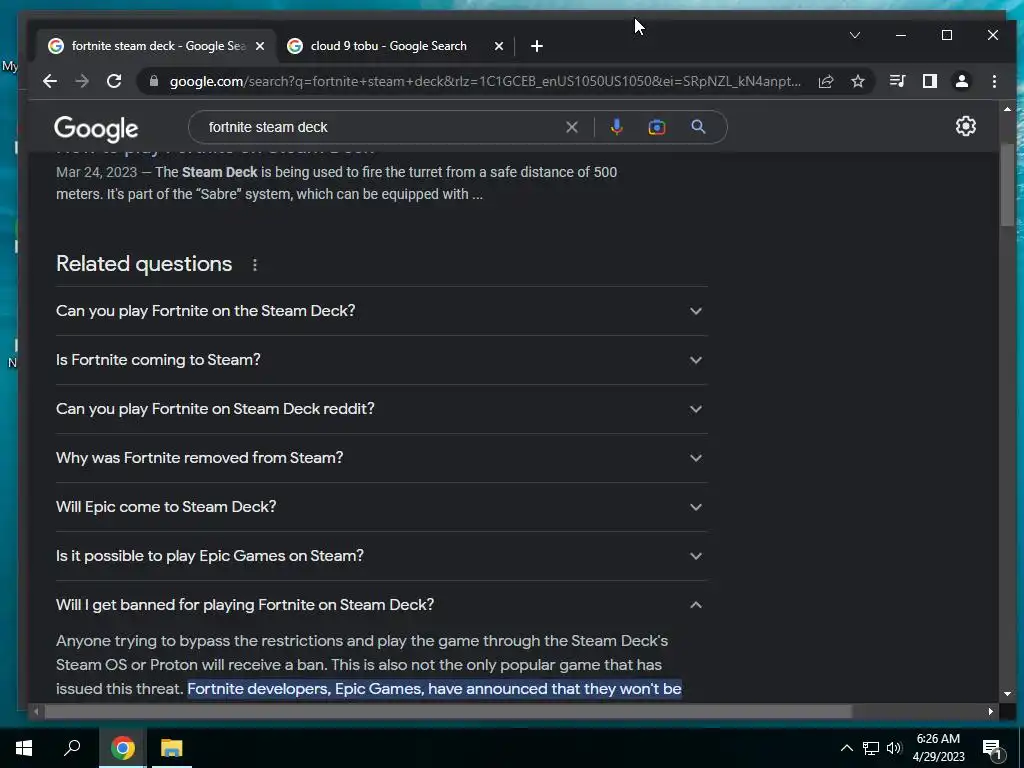Click the scroll up arrow
1024x768 pixels.
coord(1007,109)
